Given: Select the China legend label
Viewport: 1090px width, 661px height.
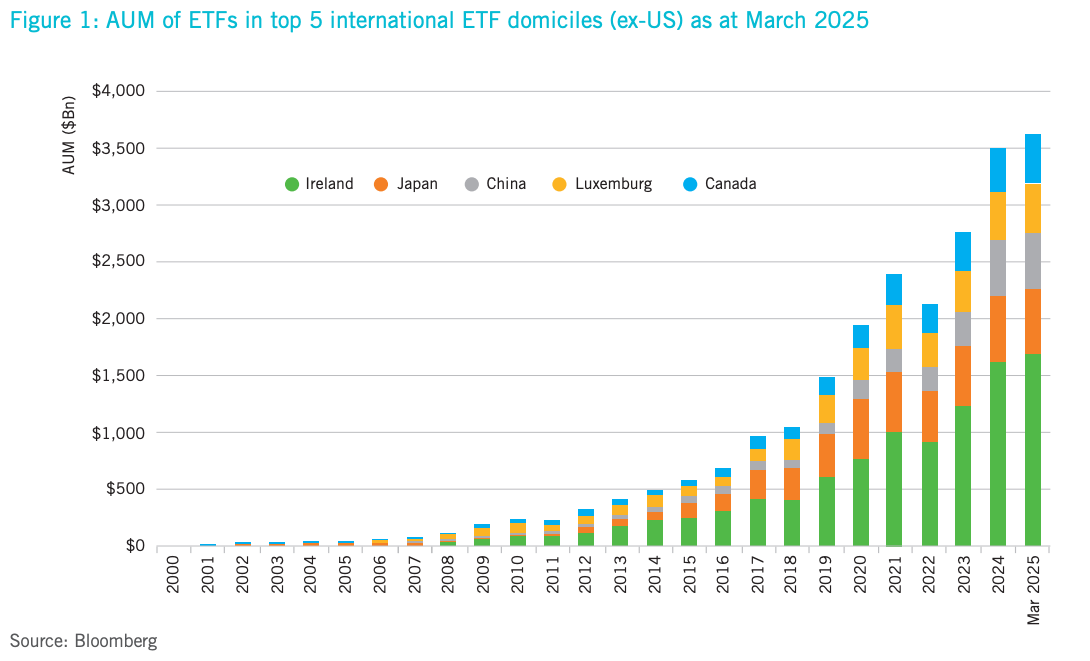Looking at the screenshot, I should pos(506,184).
